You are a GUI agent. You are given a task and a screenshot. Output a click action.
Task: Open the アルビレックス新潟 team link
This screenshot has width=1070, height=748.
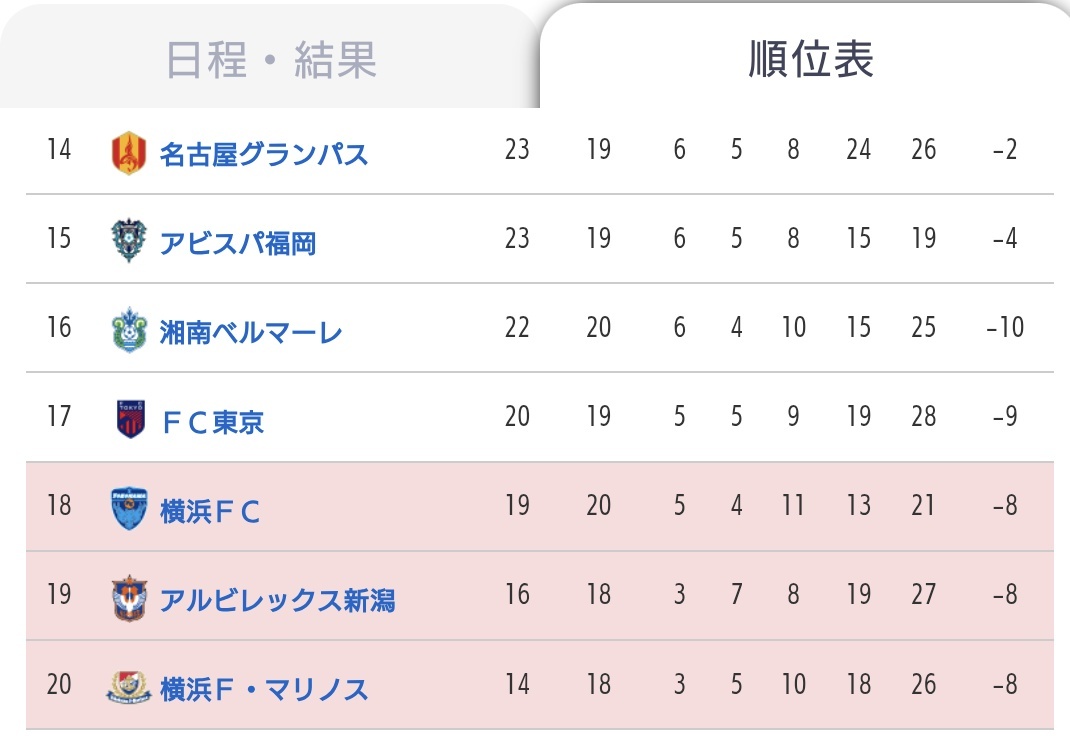click(277, 601)
